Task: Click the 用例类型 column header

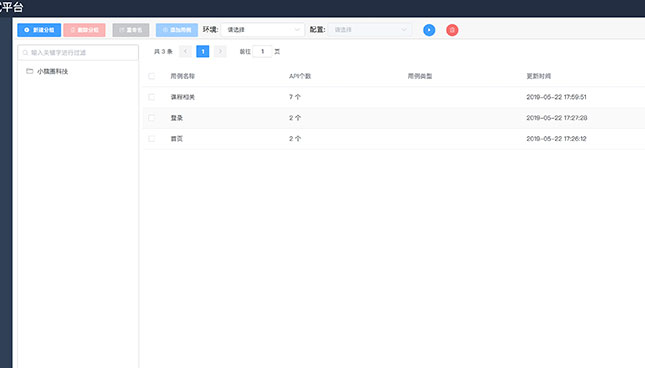Action: pyautogui.click(x=420, y=76)
